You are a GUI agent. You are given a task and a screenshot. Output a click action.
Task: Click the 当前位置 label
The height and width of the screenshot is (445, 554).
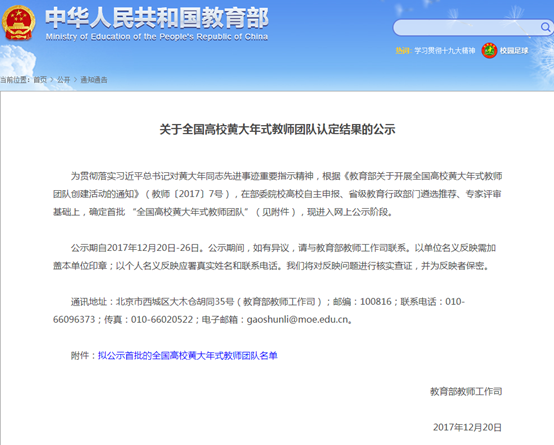coord(15,80)
